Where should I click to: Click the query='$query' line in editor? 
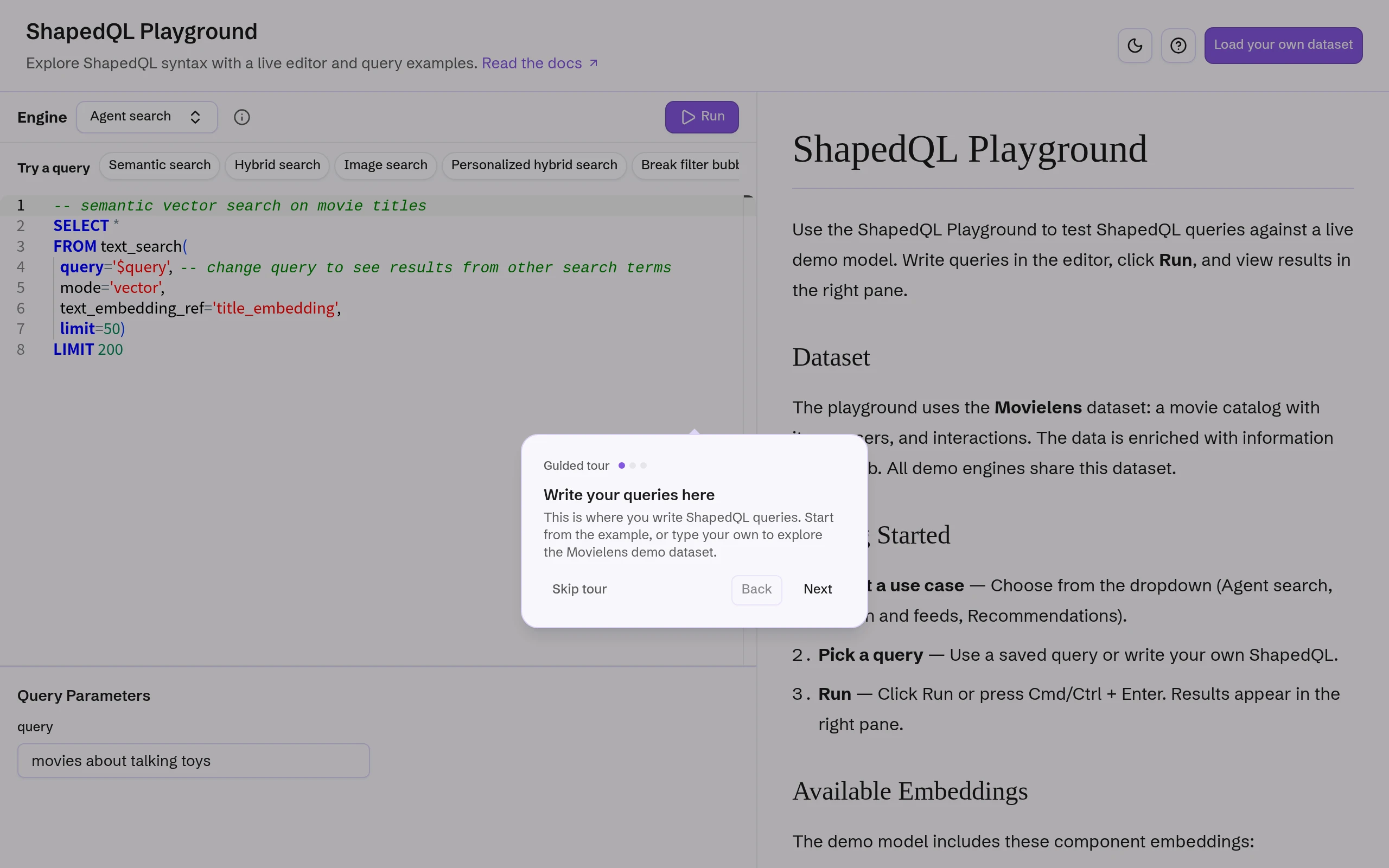click(365, 267)
